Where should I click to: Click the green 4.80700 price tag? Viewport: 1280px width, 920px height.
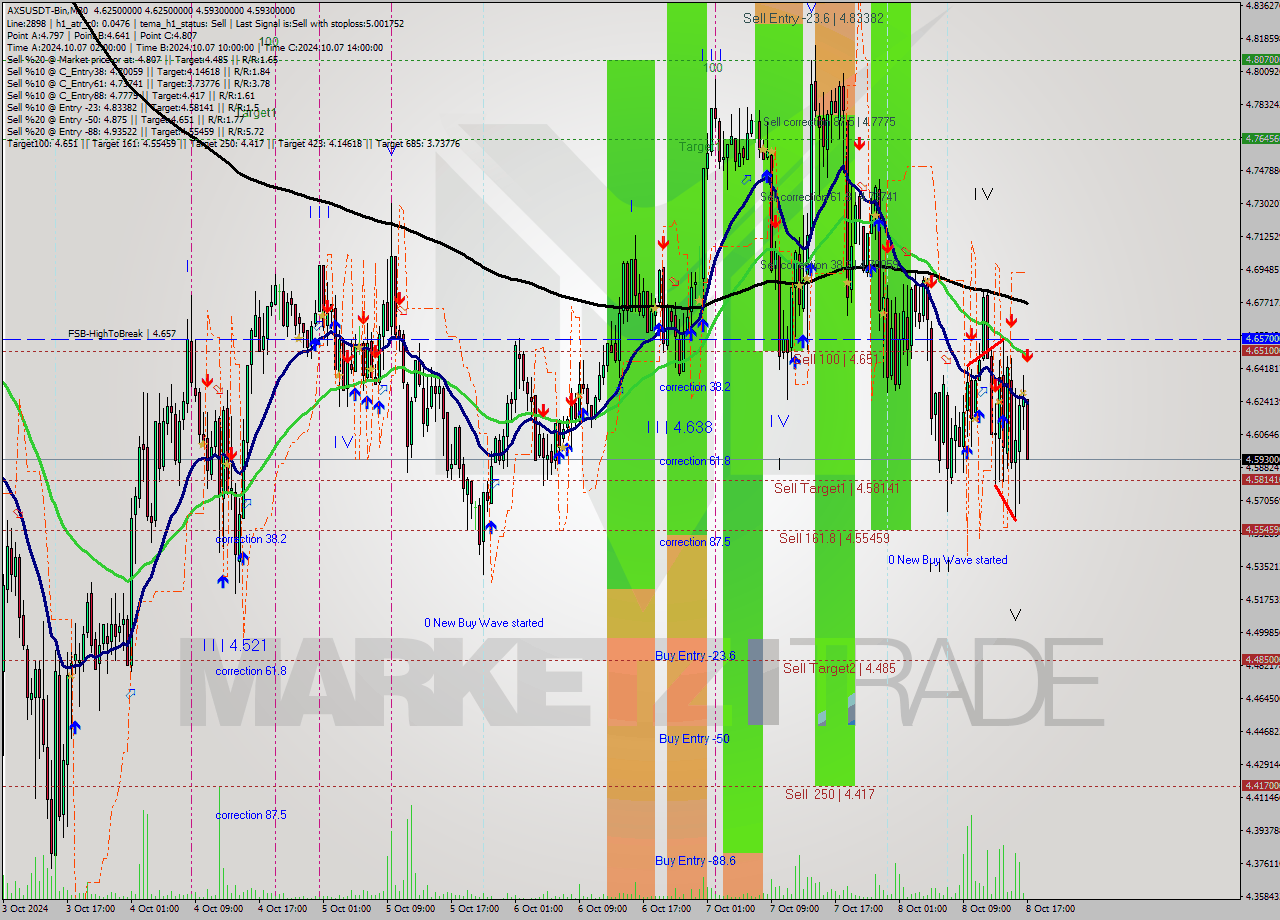click(1260, 60)
